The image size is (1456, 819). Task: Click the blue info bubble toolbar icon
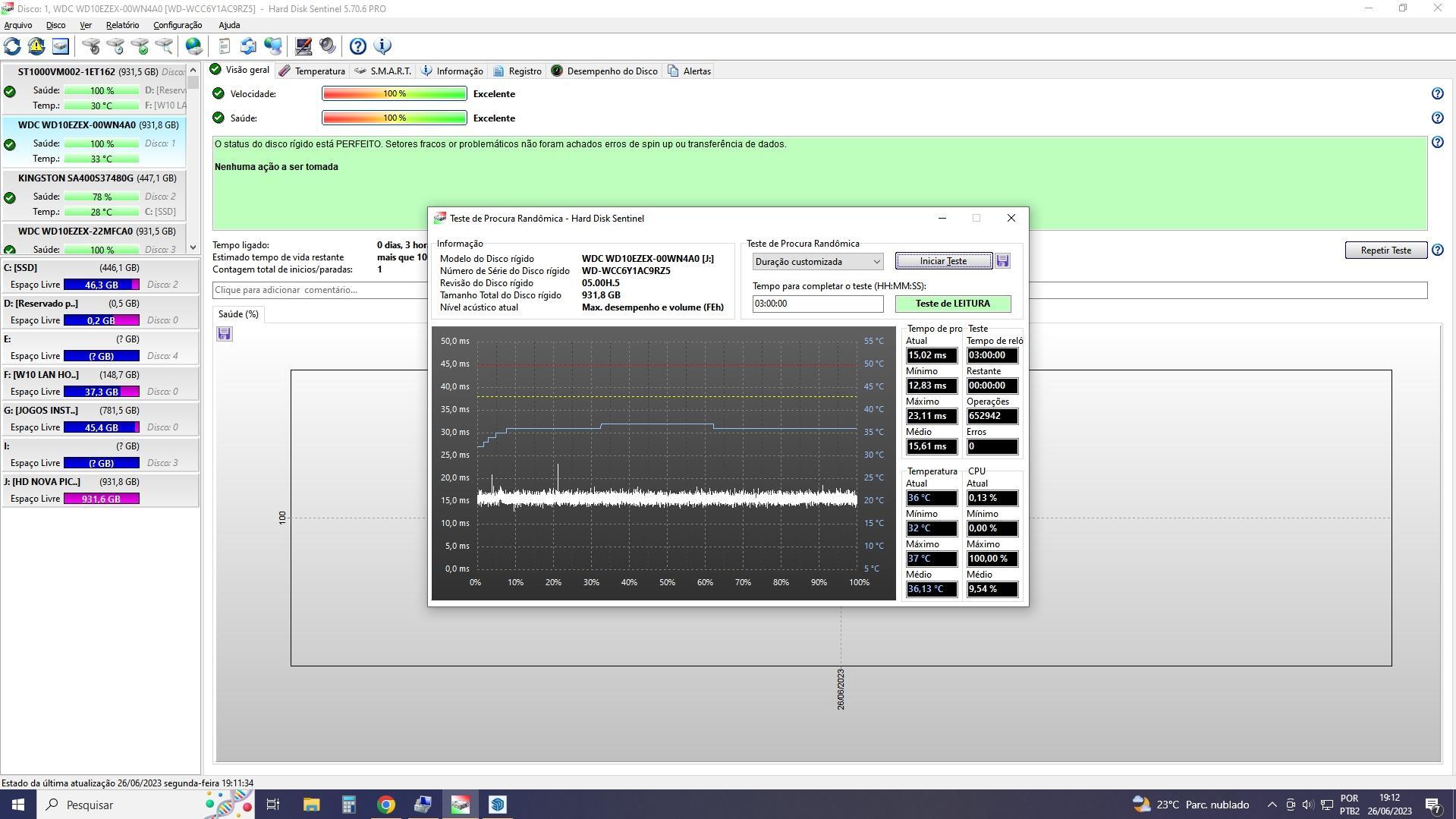pyautogui.click(x=382, y=46)
